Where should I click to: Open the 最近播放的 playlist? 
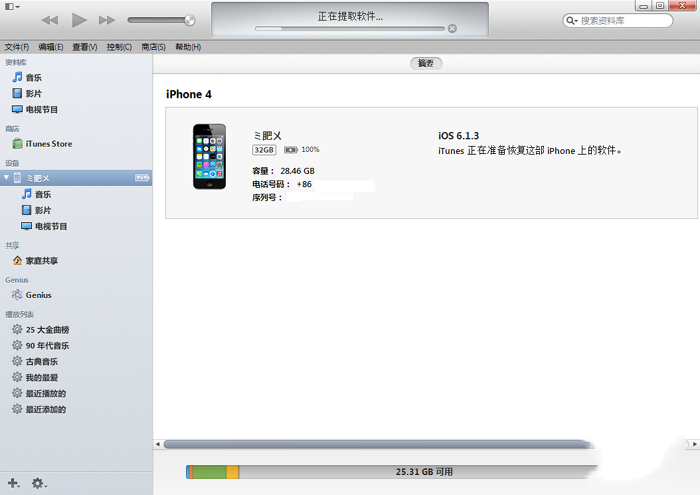(x=76, y=393)
